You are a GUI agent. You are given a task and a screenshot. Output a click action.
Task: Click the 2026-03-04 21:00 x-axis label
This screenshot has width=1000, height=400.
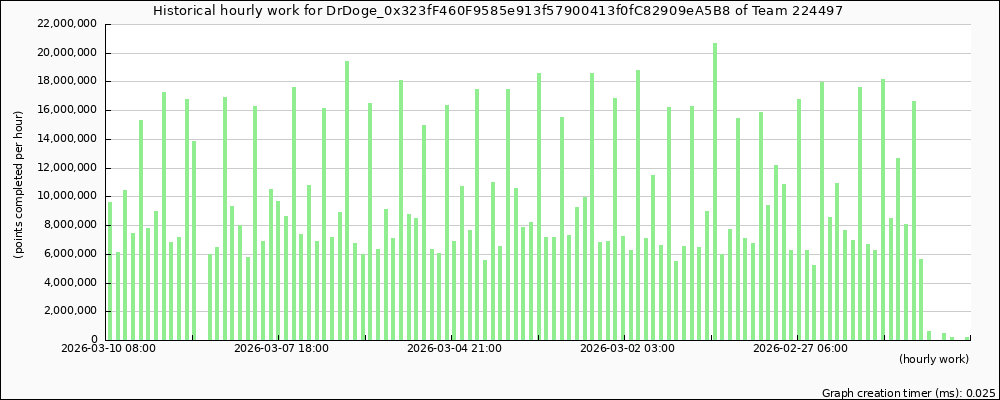click(x=455, y=348)
